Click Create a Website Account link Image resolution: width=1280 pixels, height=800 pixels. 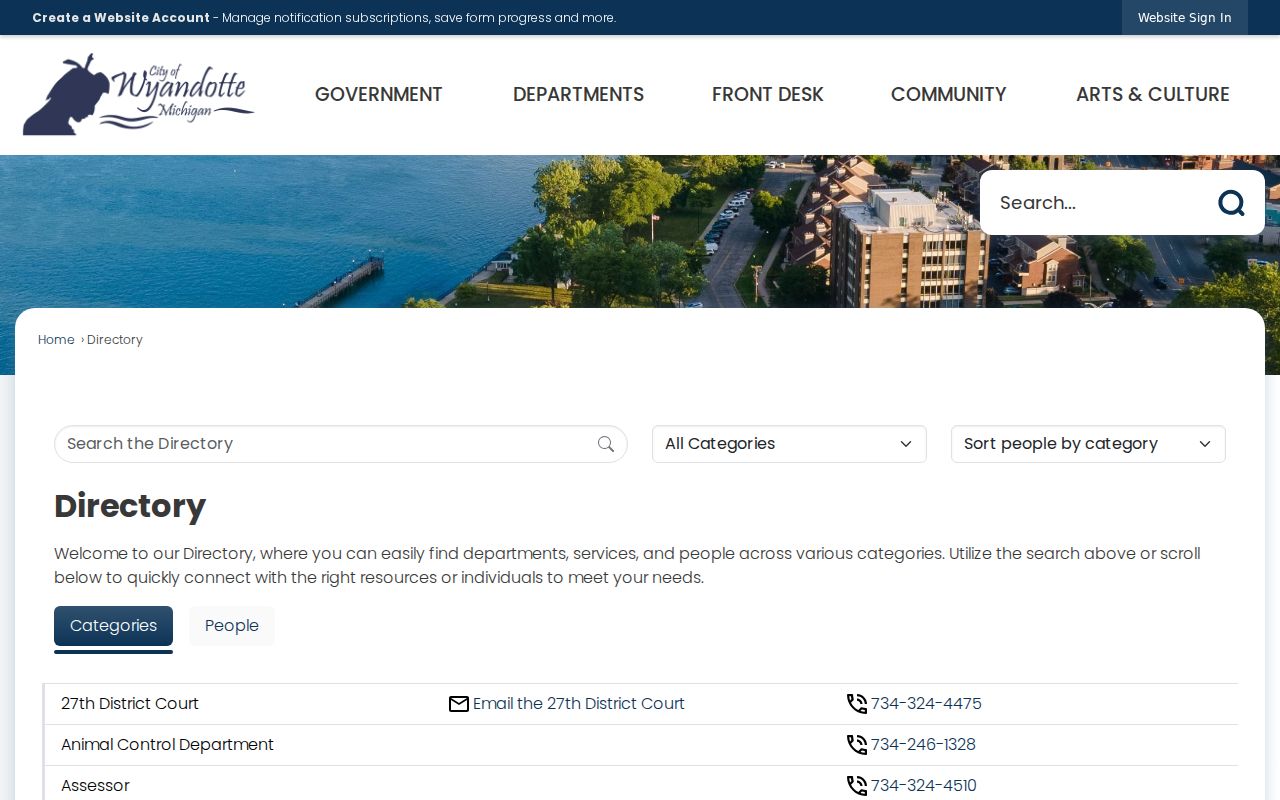(121, 17)
